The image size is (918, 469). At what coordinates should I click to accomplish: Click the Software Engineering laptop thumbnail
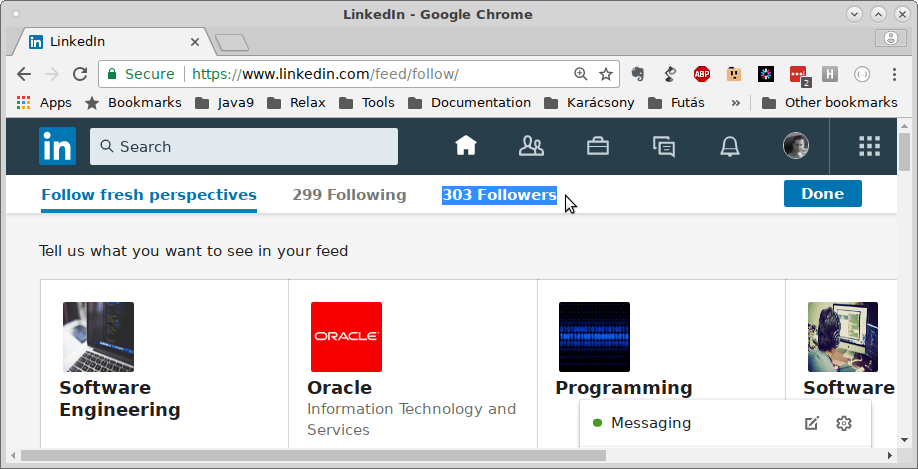[98, 337]
